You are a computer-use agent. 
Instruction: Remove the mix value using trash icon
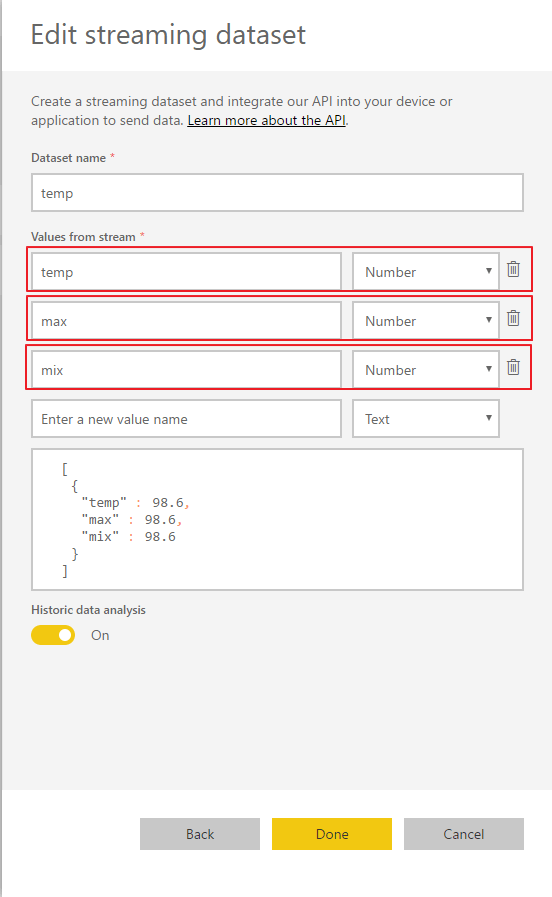pyautogui.click(x=513, y=367)
